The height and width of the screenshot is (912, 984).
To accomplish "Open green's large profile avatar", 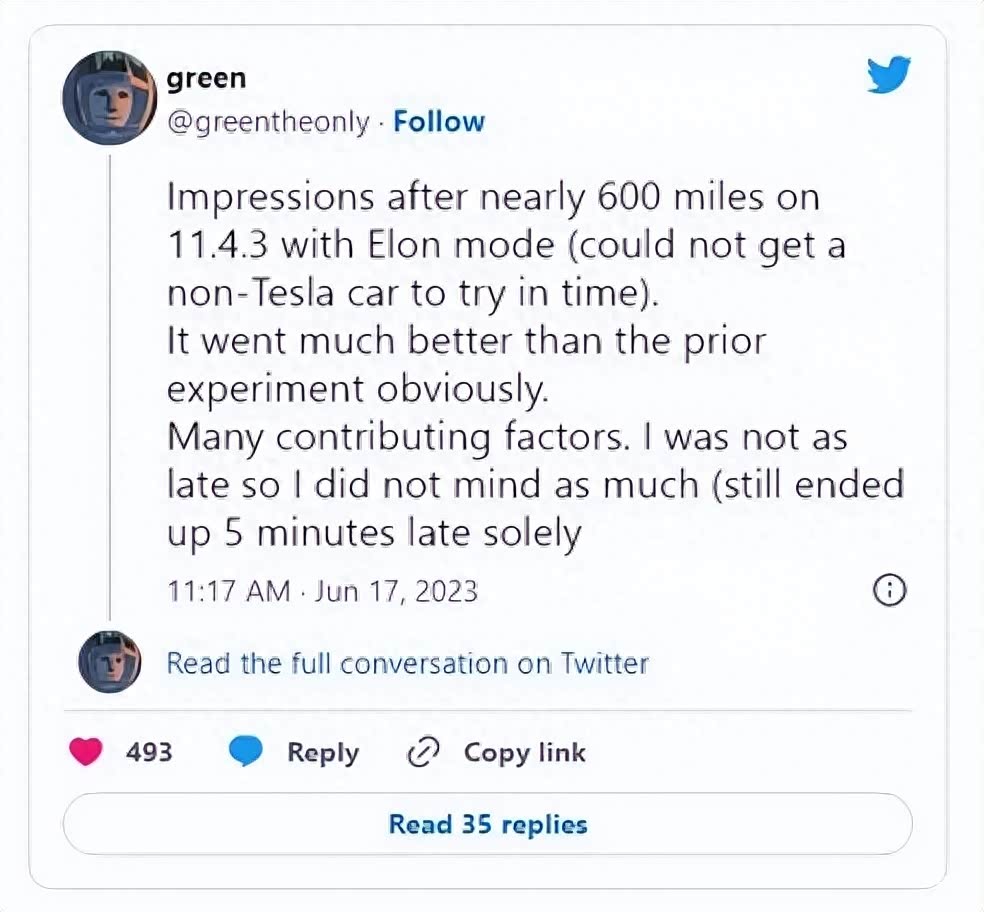I will click(x=110, y=98).
